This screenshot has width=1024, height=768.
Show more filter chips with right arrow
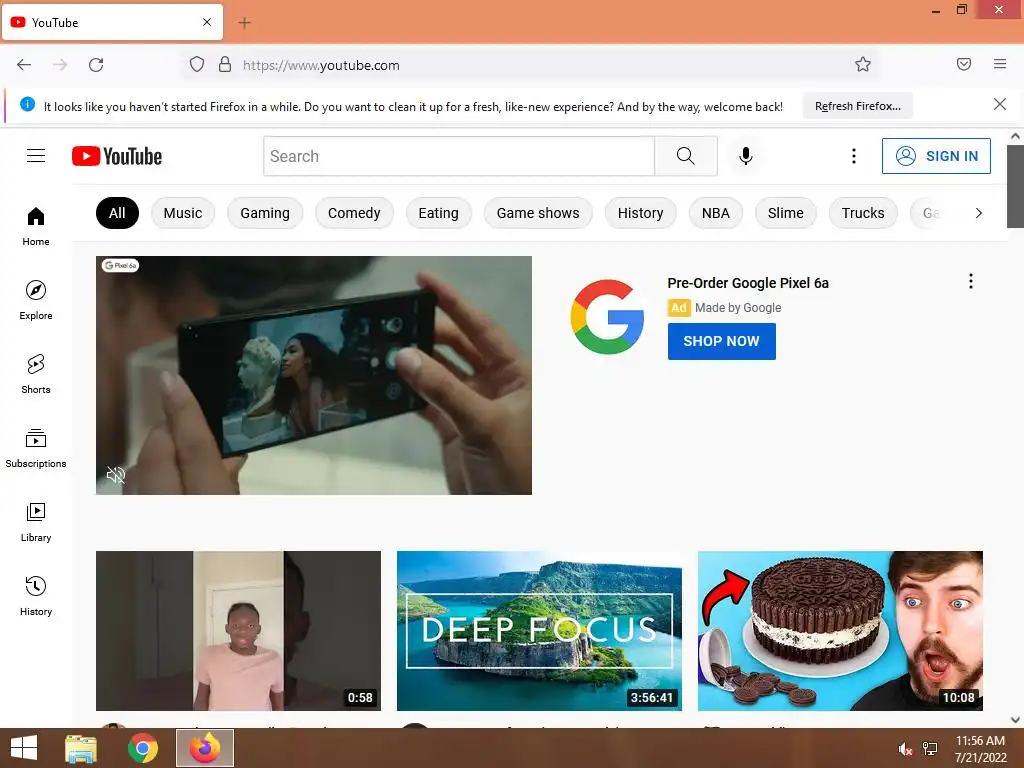coord(978,213)
